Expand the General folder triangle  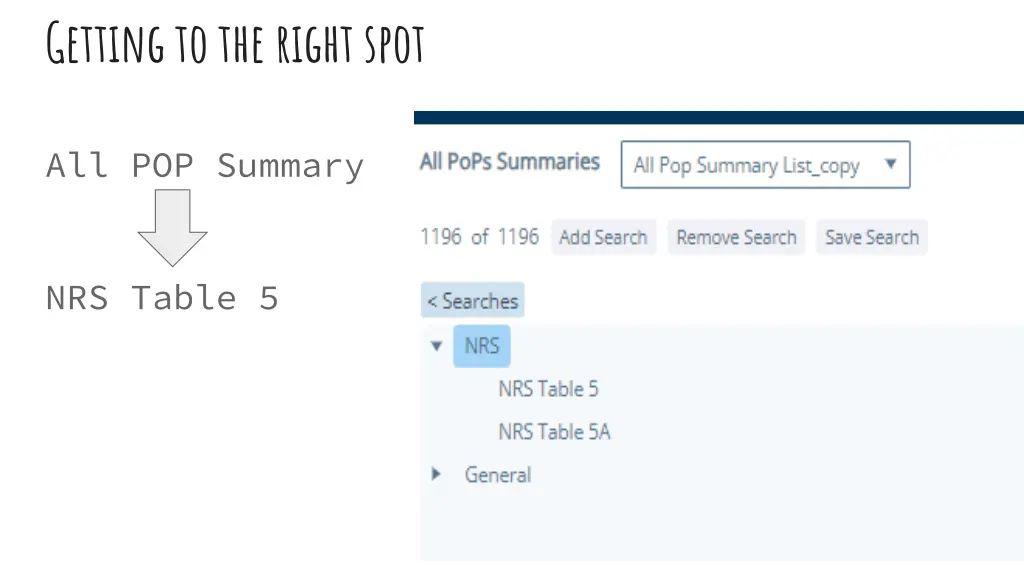coord(436,474)
